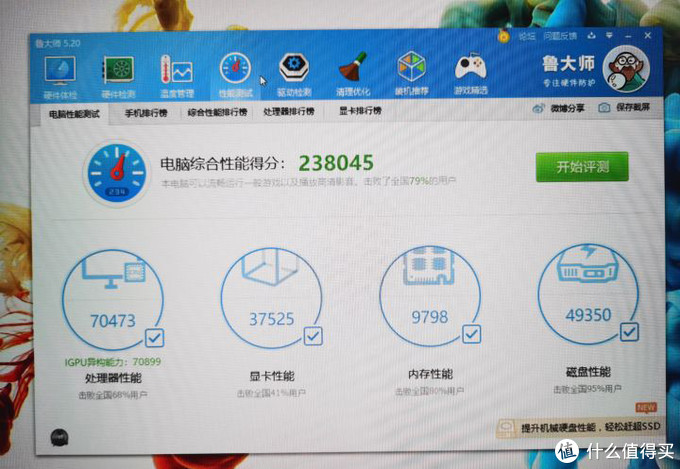Minimize the 鲁大师 window
680x469 pixels.
(628, 36)
